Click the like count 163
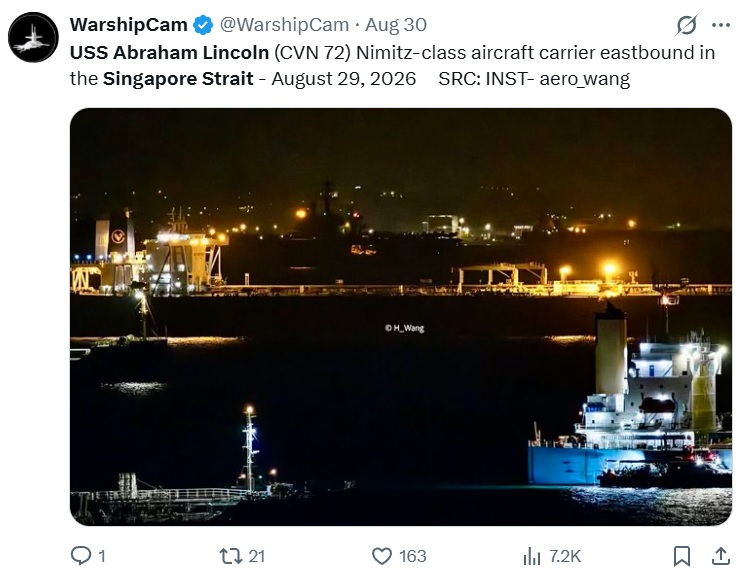The width and height of the screenshot is (754, 577). pyautogui.click(x=413, y=556)
